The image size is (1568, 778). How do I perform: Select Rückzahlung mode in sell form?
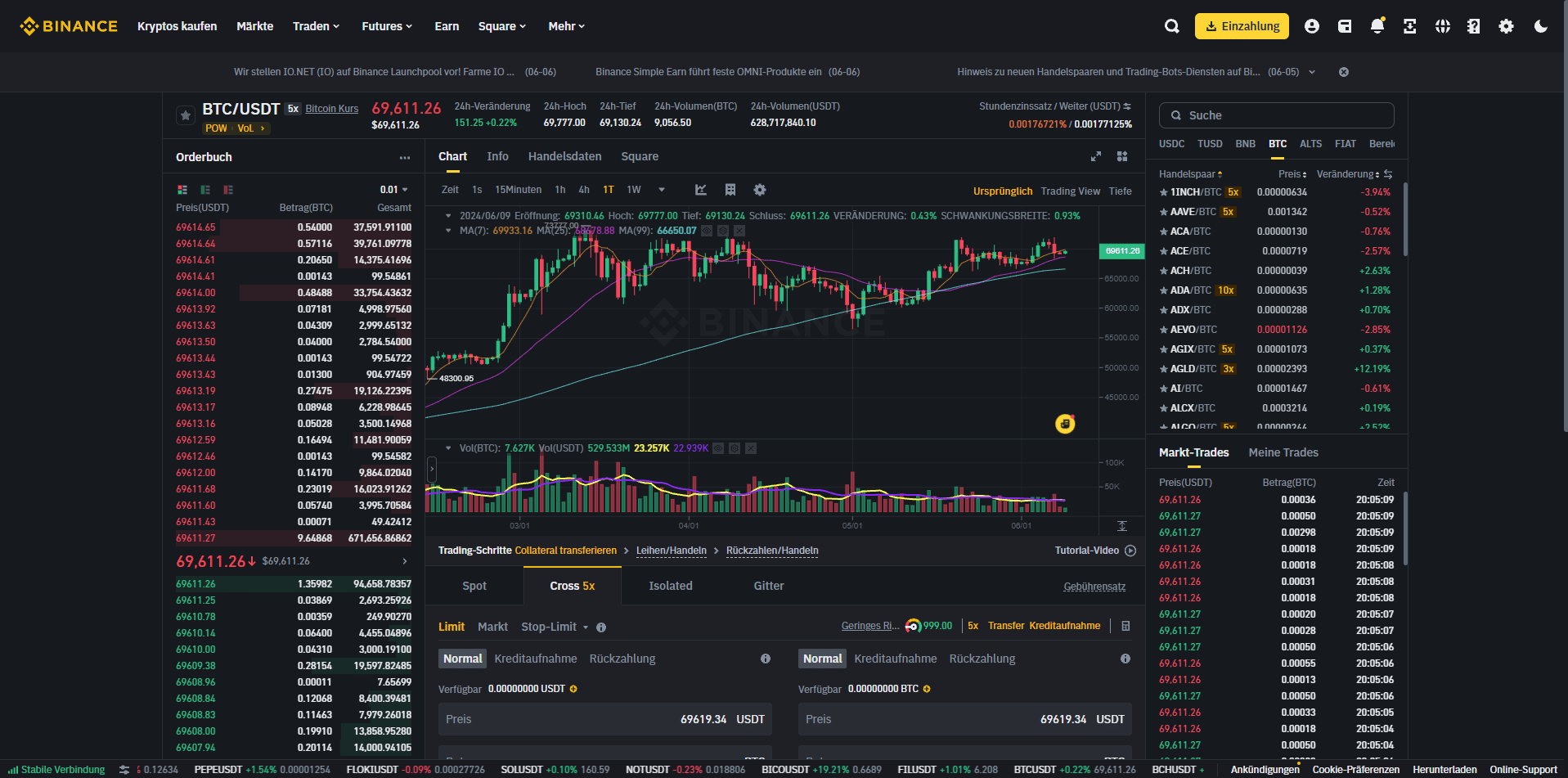coord(982,659)
